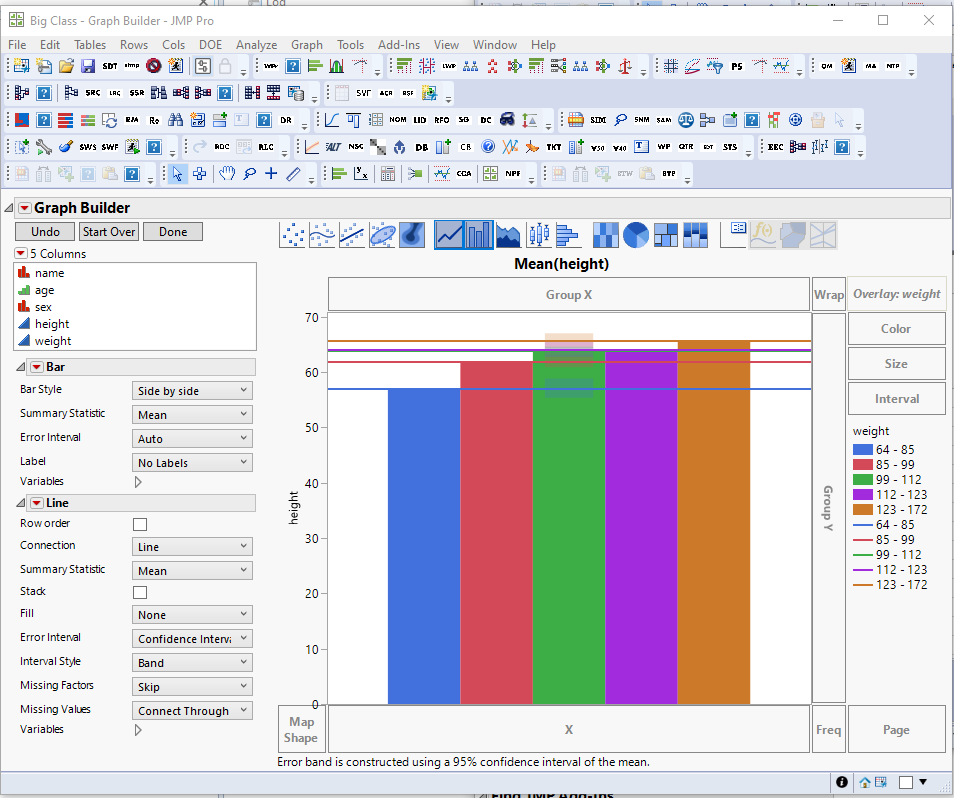Screen dimensions: 954x798
Task: Open the Graph Builder red triangle menu
Action: (x=25, y=207)
